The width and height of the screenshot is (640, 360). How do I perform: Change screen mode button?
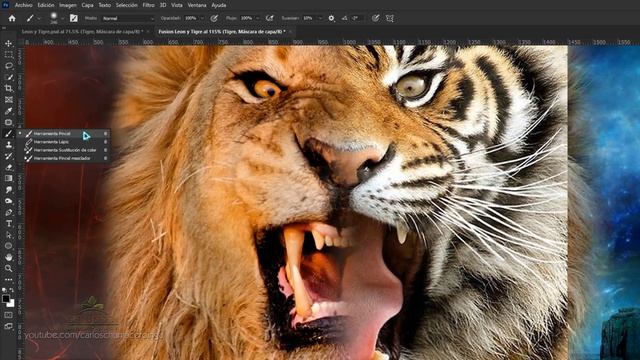click(x=9, y=326)
